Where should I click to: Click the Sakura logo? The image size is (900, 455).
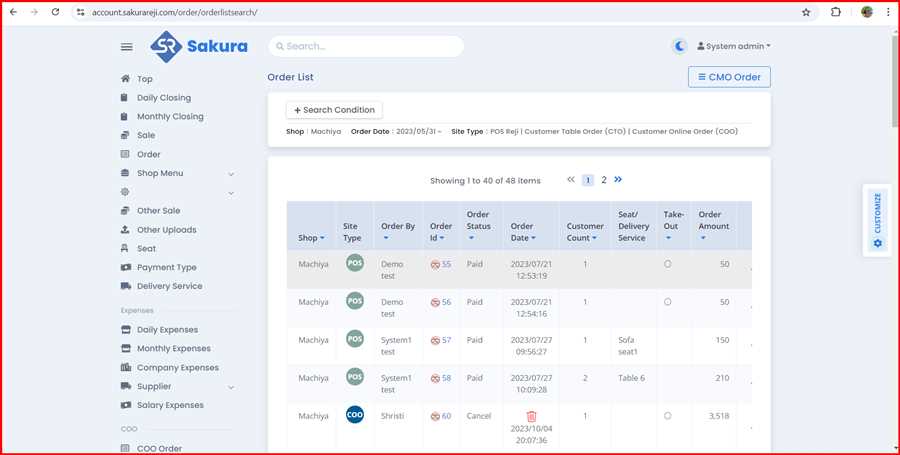coord(199,46)
